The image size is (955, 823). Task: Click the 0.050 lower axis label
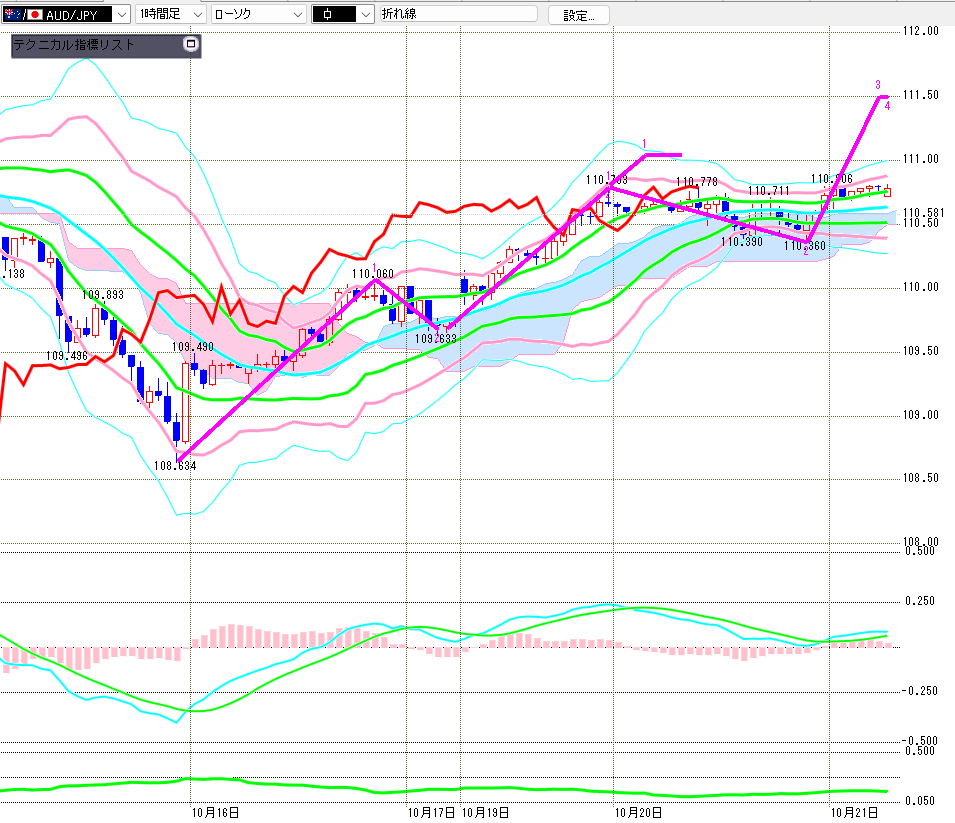(920, 801)
